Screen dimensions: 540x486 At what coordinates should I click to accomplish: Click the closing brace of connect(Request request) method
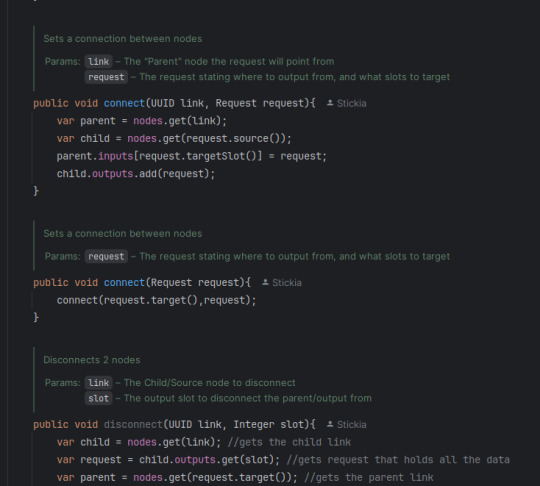(x=36, y=318)
